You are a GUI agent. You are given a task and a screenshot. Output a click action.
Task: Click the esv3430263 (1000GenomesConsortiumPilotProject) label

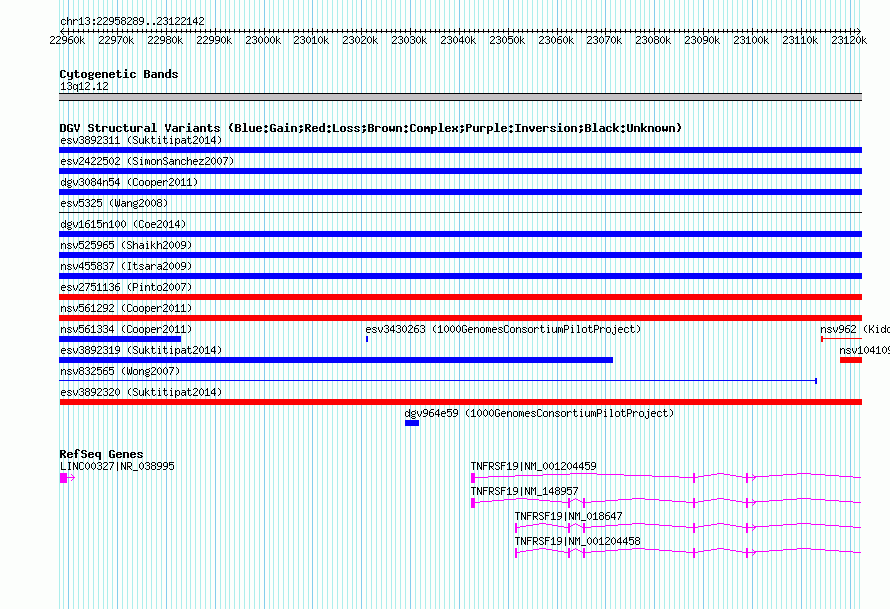503,329
